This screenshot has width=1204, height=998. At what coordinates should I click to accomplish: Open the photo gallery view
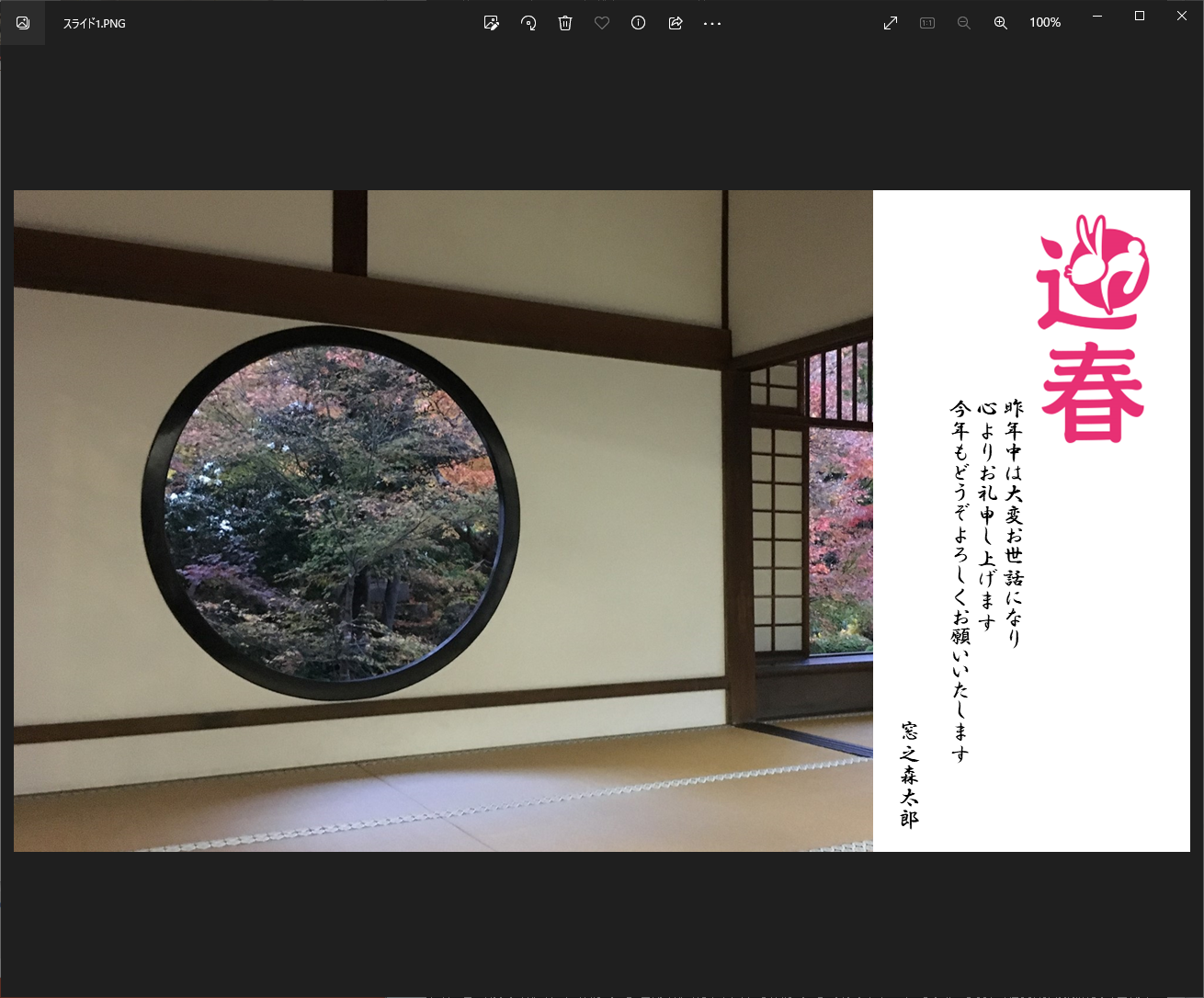(x=22, y=23)
